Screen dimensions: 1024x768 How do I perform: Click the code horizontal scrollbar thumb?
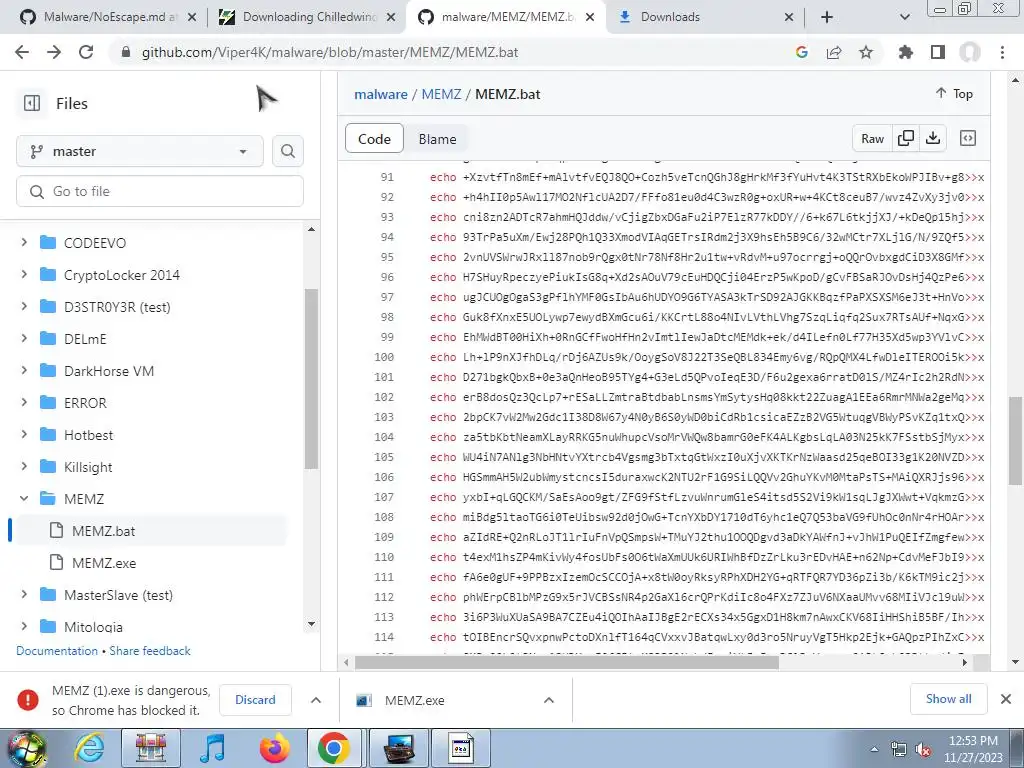pos(567,662)
